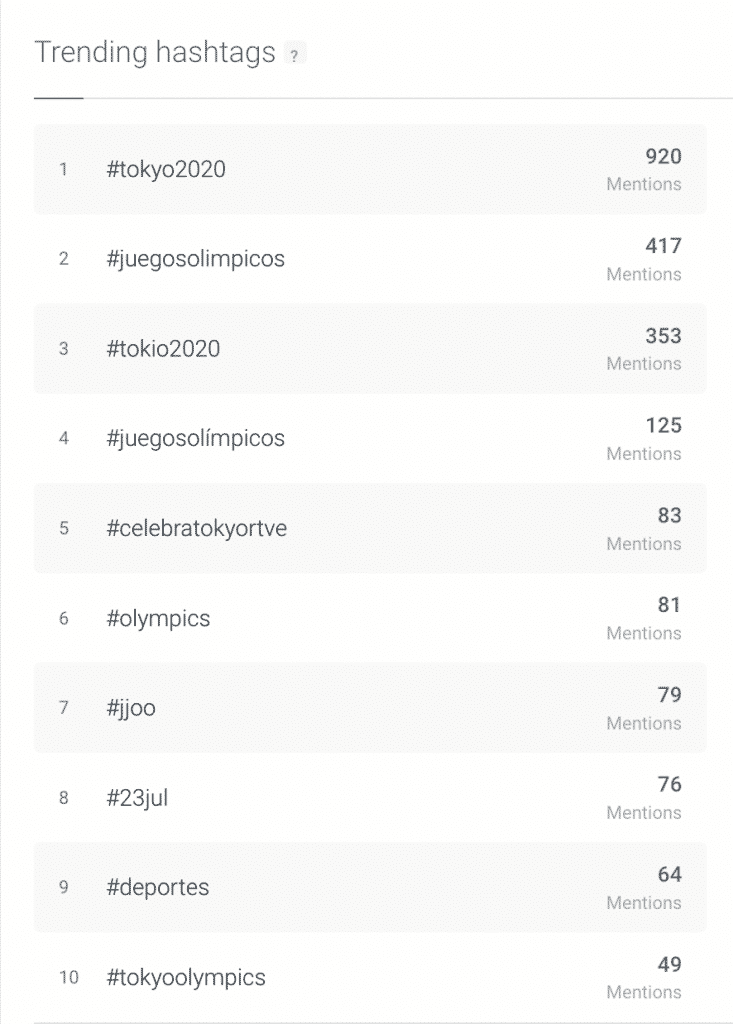This screenshot has width=733, height=1024.
Task: Select the 353 mentions count
Action: click(663, 336)
